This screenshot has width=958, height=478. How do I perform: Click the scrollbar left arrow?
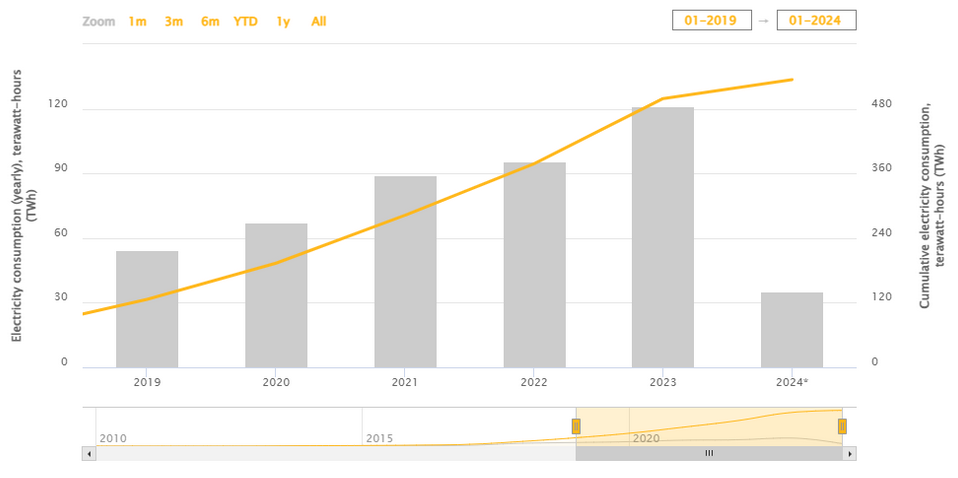[89, 454]
